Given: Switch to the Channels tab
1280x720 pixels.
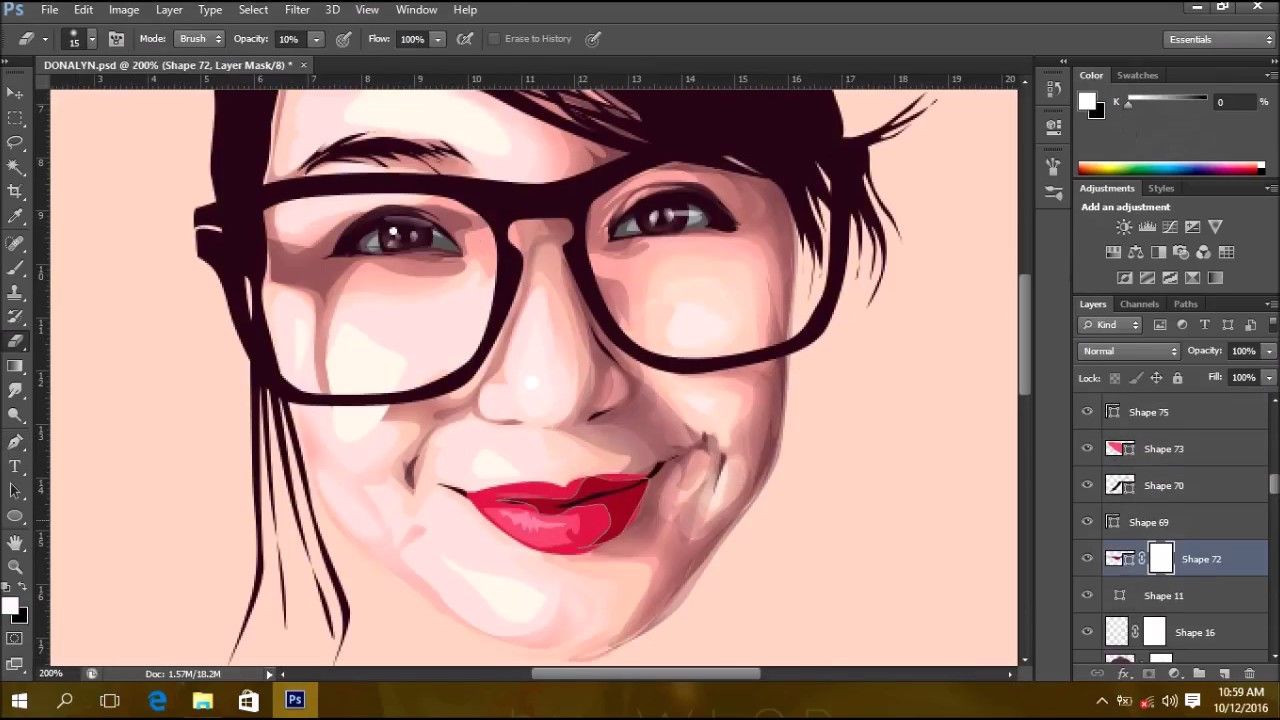Looking at the screenshot, I should click(x=1139, y=304).
